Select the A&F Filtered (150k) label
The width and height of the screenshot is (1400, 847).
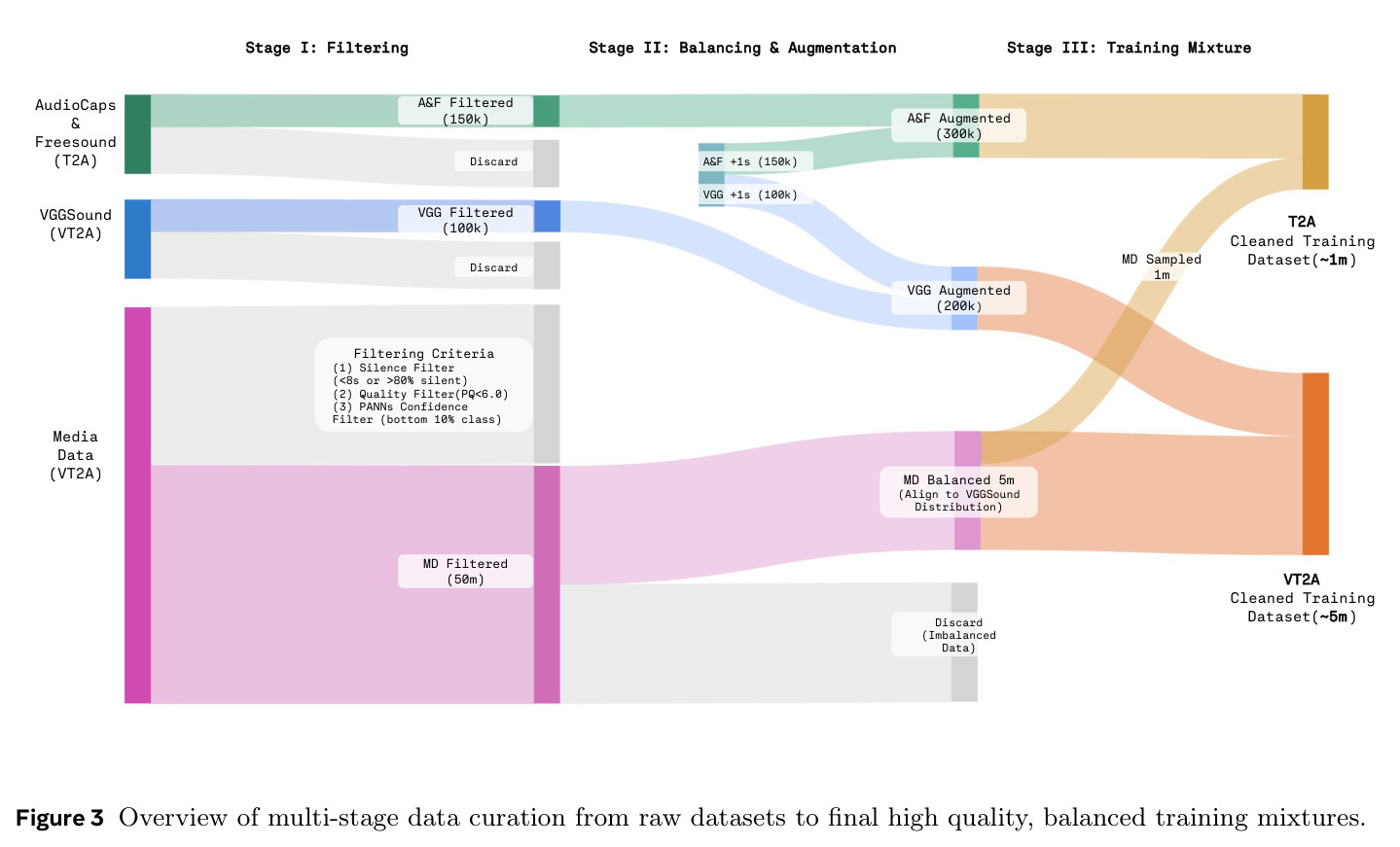click(x=465, y=111)
